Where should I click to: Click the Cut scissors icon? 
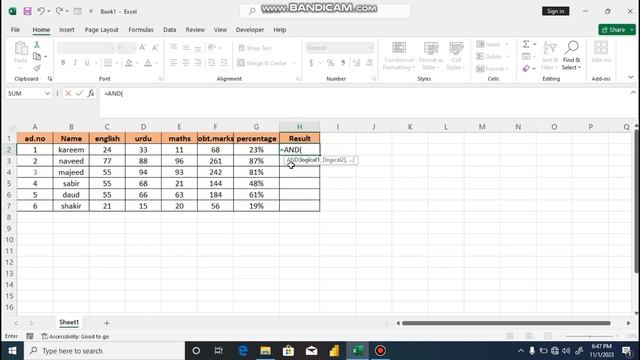coord(37,44)
